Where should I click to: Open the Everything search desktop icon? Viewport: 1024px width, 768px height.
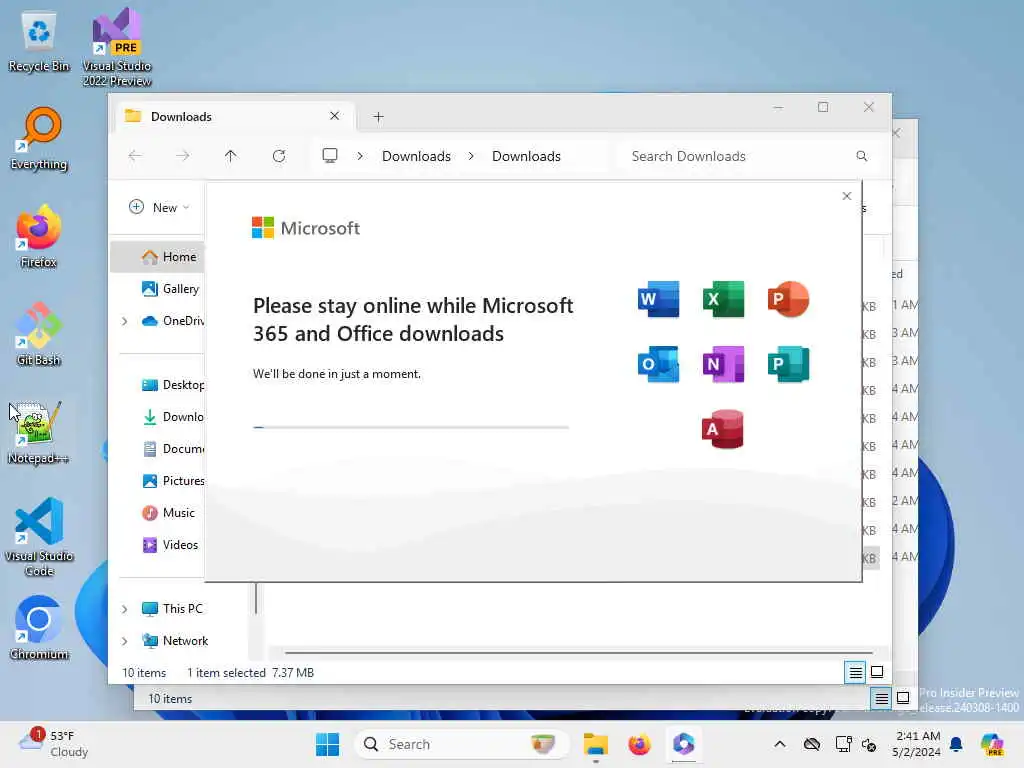click(x=39, y=138)
